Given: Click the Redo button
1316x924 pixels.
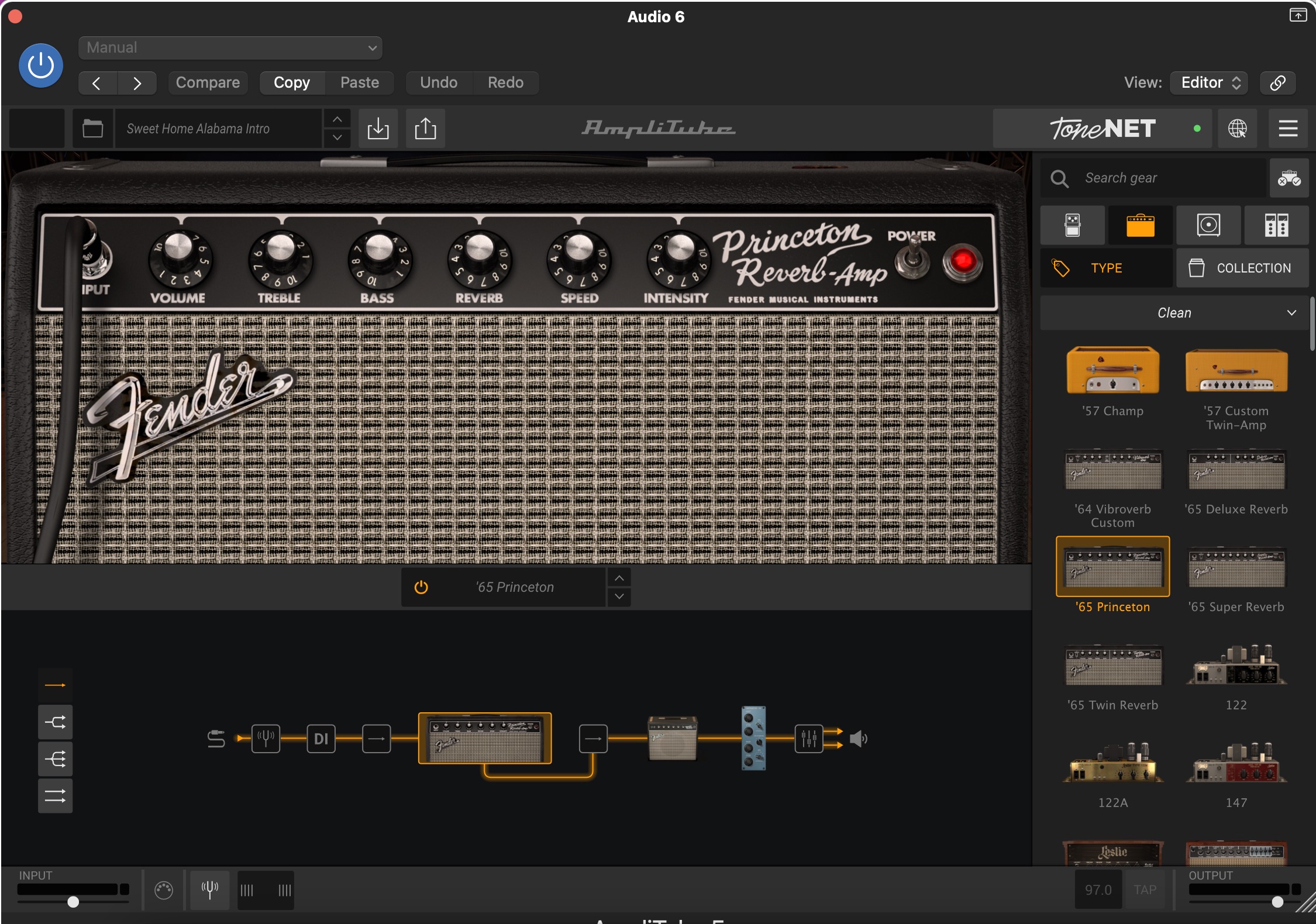Looking at the screenshot, I should click(x=505, y=82).
